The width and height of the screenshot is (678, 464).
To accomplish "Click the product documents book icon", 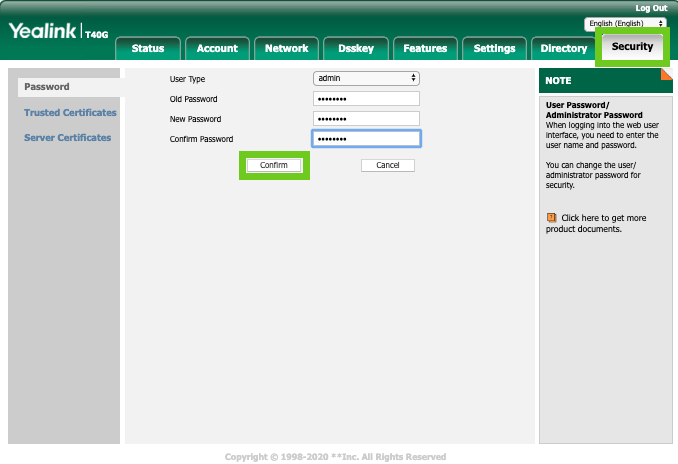I will [551, 217].
